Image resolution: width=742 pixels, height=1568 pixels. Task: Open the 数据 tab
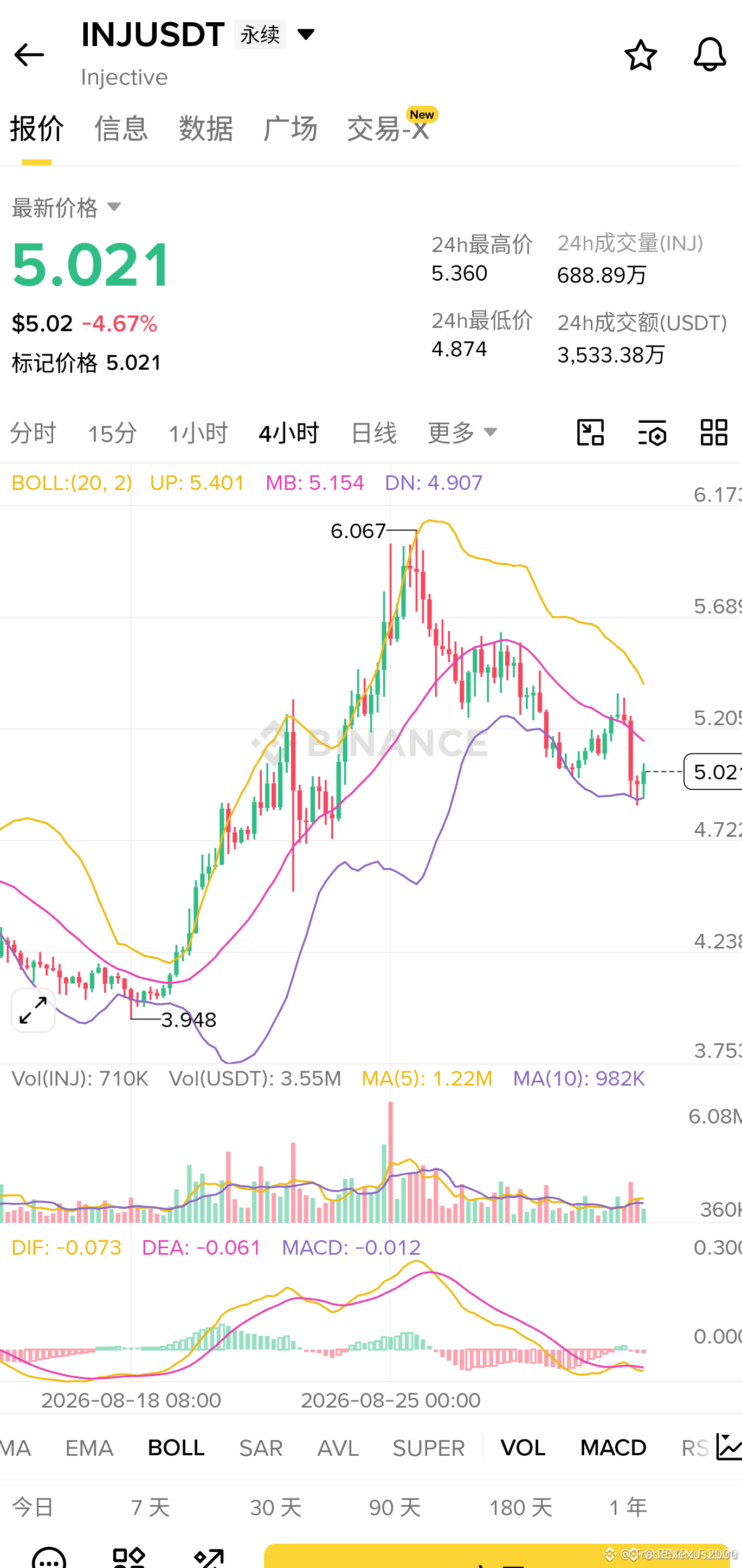tap(206, 128)
